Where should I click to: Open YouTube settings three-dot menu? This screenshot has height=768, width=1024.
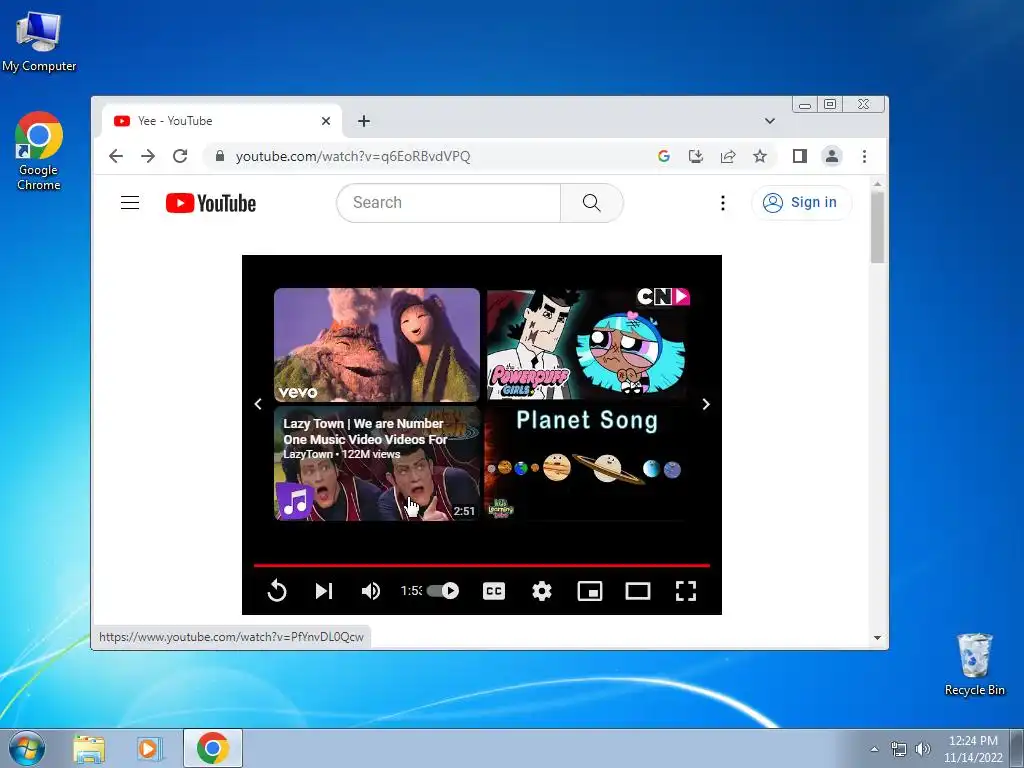pyautogui.click(x=722, y=203)
